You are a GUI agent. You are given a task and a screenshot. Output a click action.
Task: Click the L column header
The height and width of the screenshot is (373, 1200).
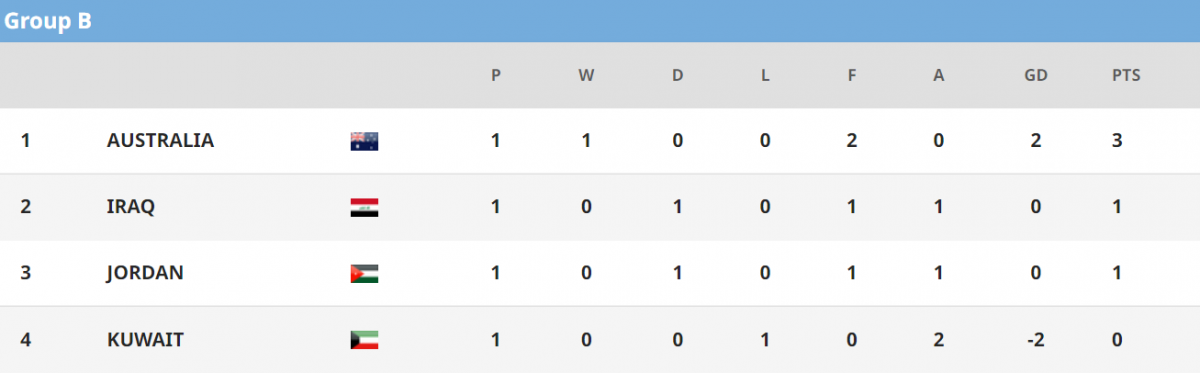point(765,75)
